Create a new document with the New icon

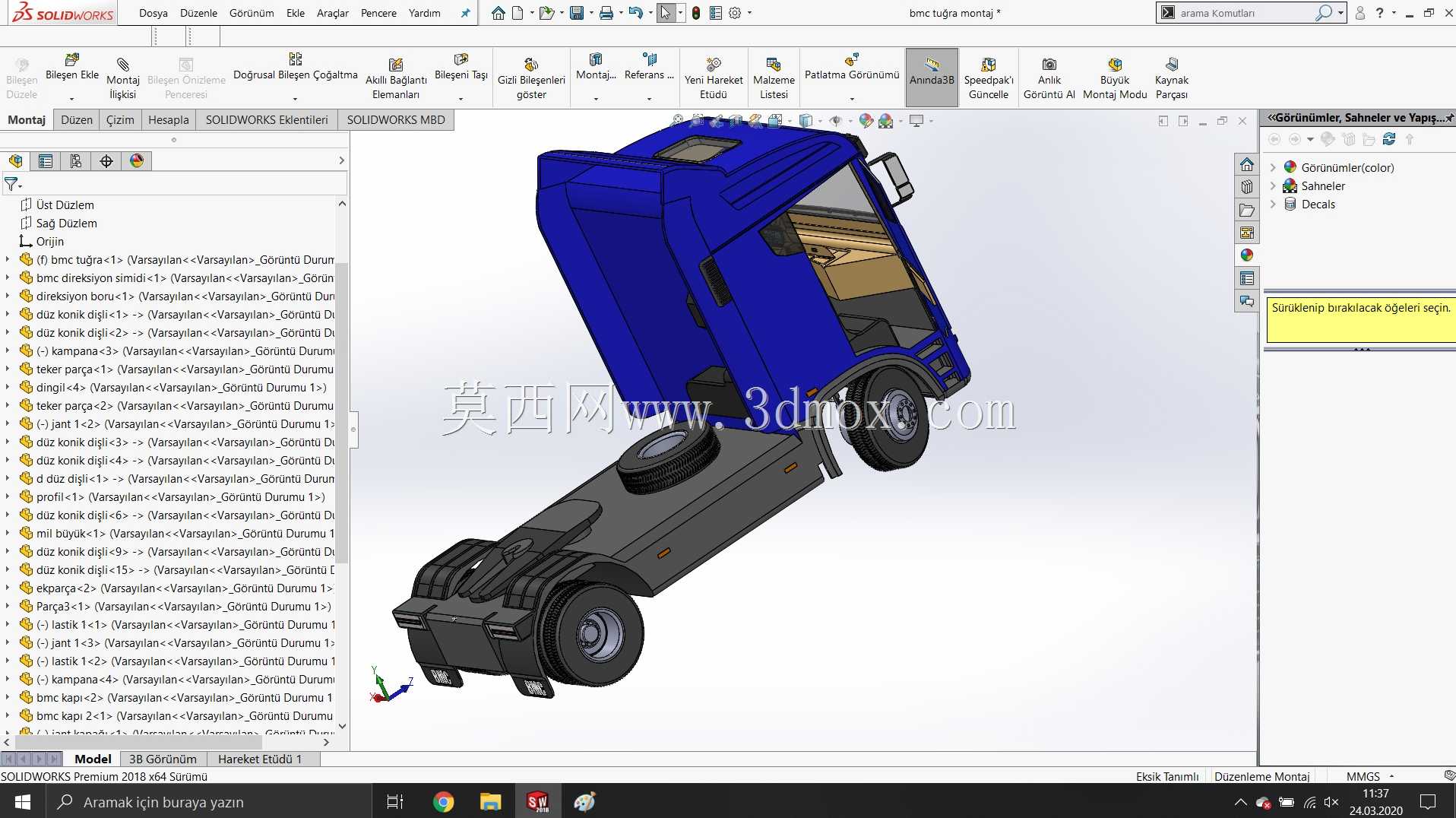coord(518,13)
